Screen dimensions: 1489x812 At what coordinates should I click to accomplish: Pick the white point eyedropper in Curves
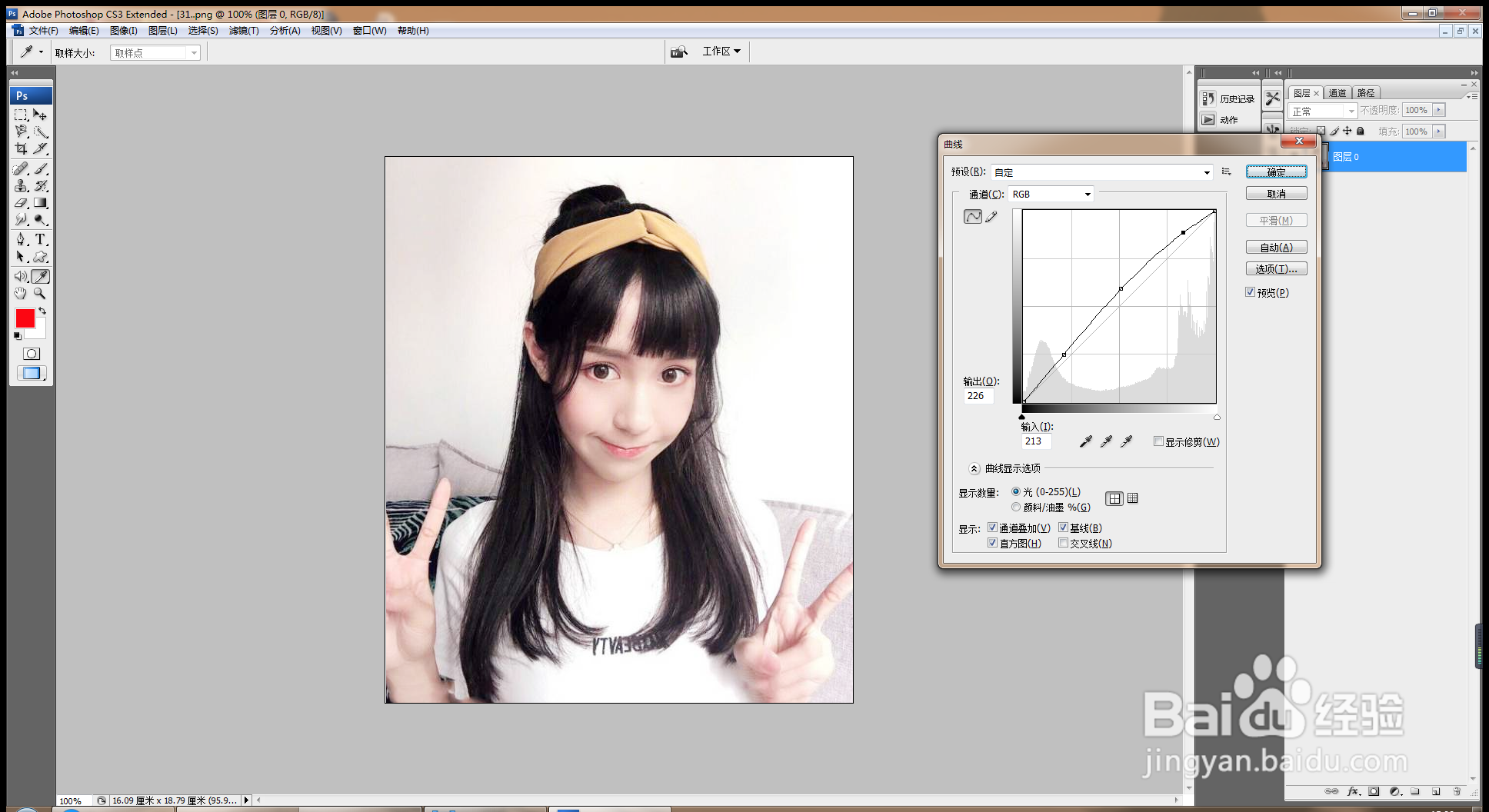tap(1126, 441)
